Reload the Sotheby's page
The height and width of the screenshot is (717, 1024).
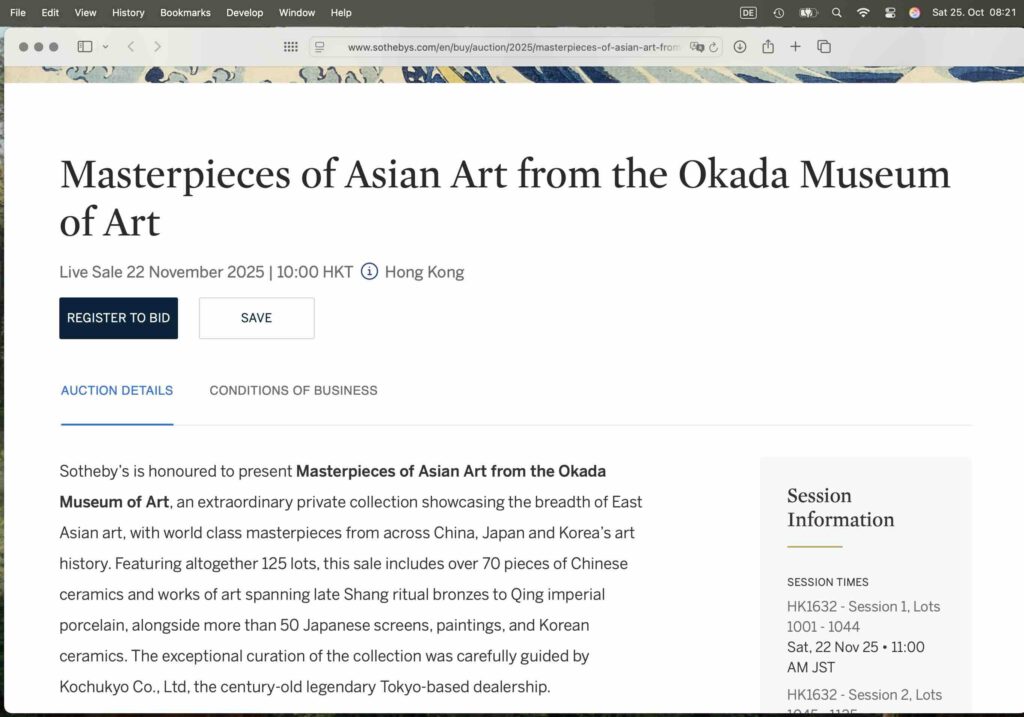[713, 47]
